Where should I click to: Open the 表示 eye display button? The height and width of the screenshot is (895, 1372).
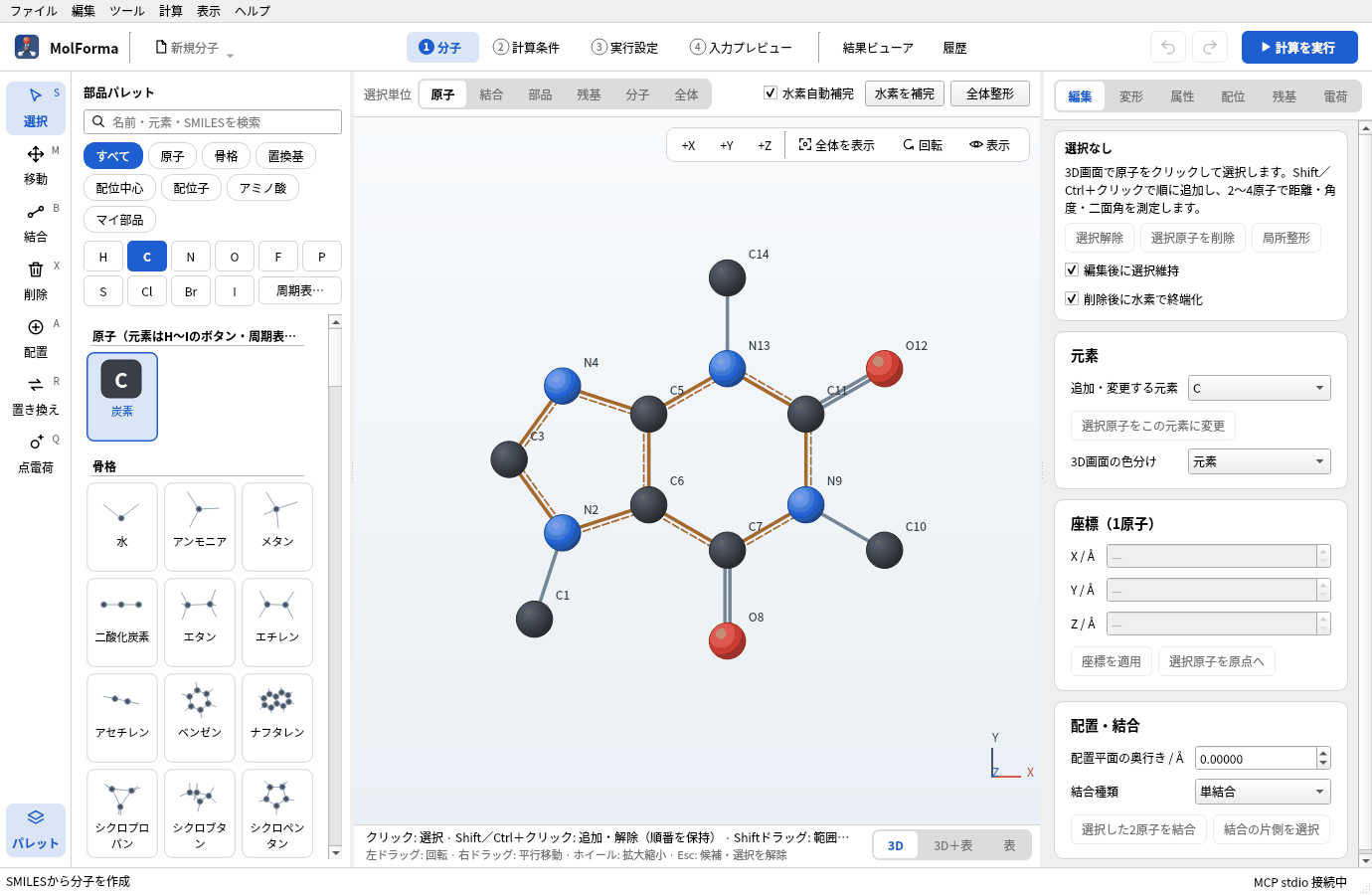click(x=990, y=145)
